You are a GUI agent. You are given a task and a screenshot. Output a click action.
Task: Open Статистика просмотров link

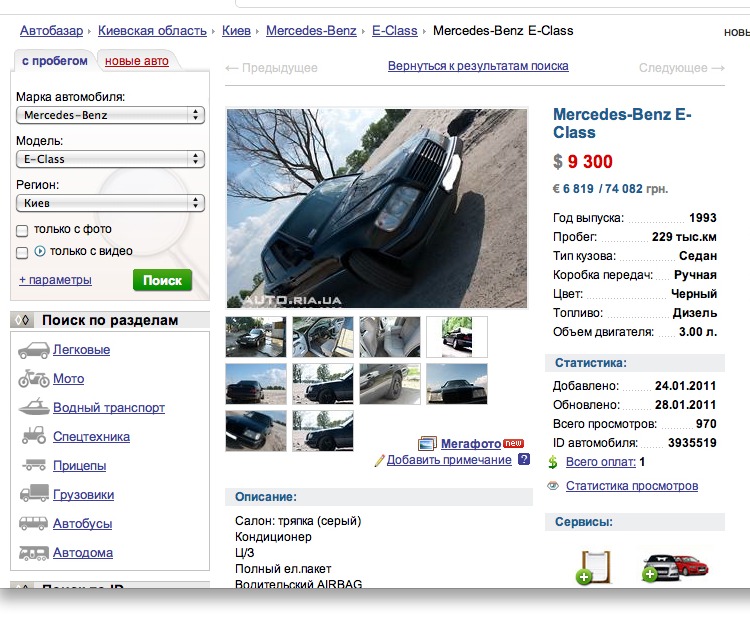click(x=632, y=486)
